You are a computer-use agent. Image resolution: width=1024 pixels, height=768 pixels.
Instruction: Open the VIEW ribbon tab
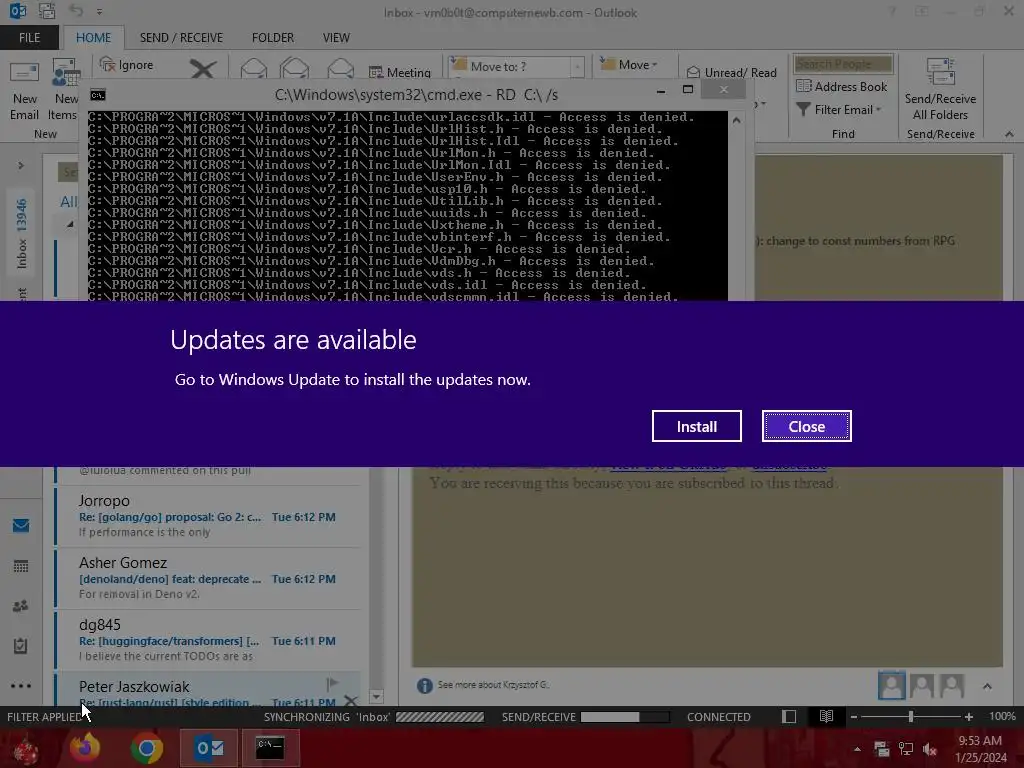pos(336,38)
